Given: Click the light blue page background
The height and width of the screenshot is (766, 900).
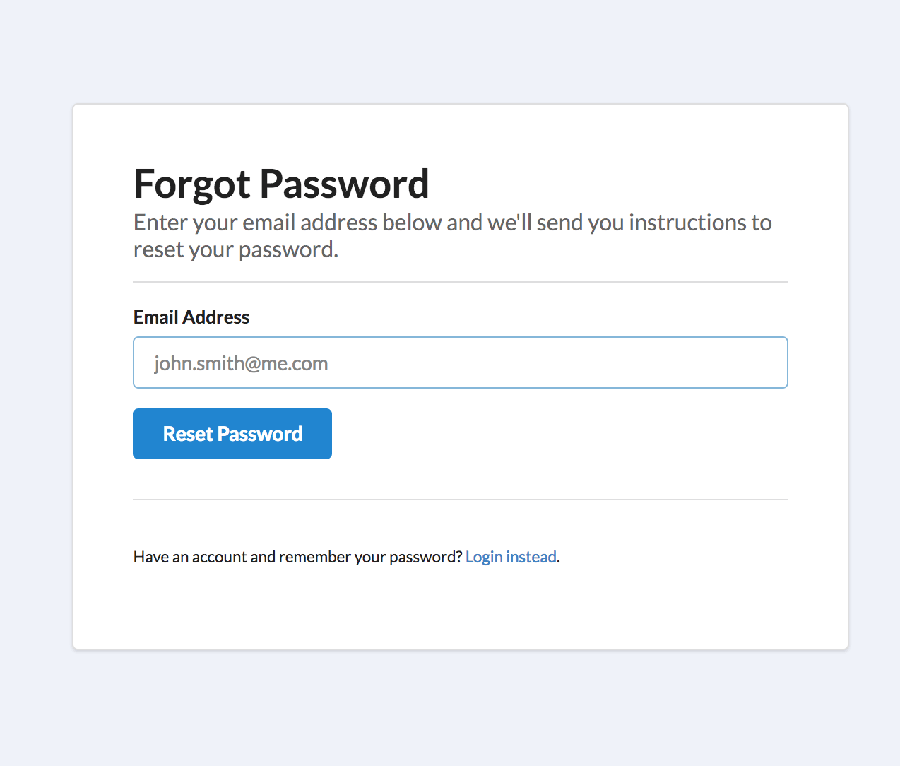Looking at the screenshot, I should tap(450, 50).
